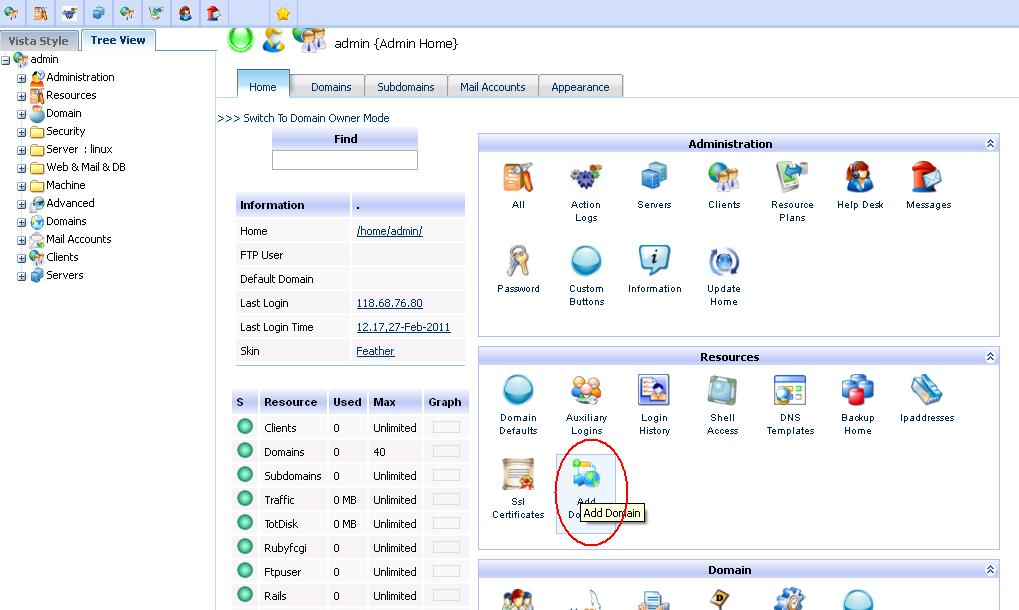
Task: Click the yellow star favorites icon
Action: [283, 14]
